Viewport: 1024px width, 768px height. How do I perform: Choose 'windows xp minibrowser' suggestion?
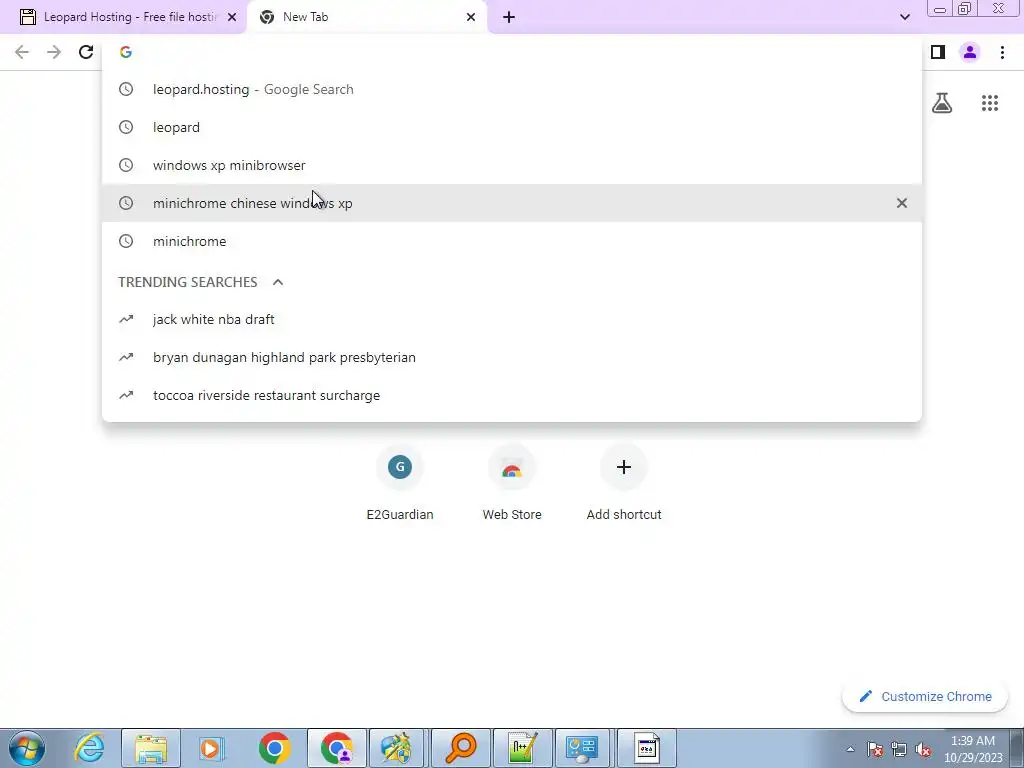coord(512,165)
